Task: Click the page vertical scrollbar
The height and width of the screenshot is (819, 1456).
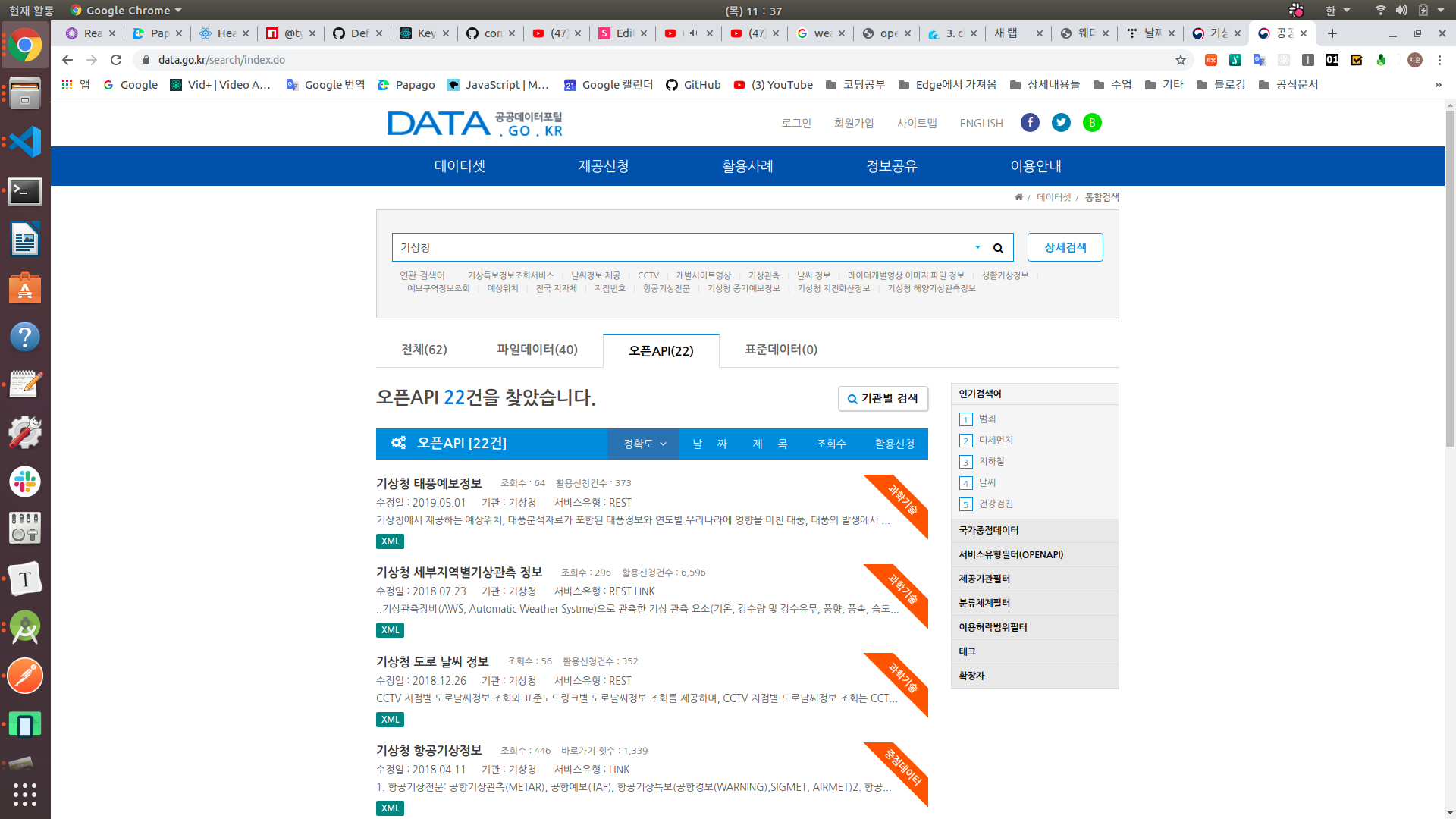Action: coord(1450,281)
